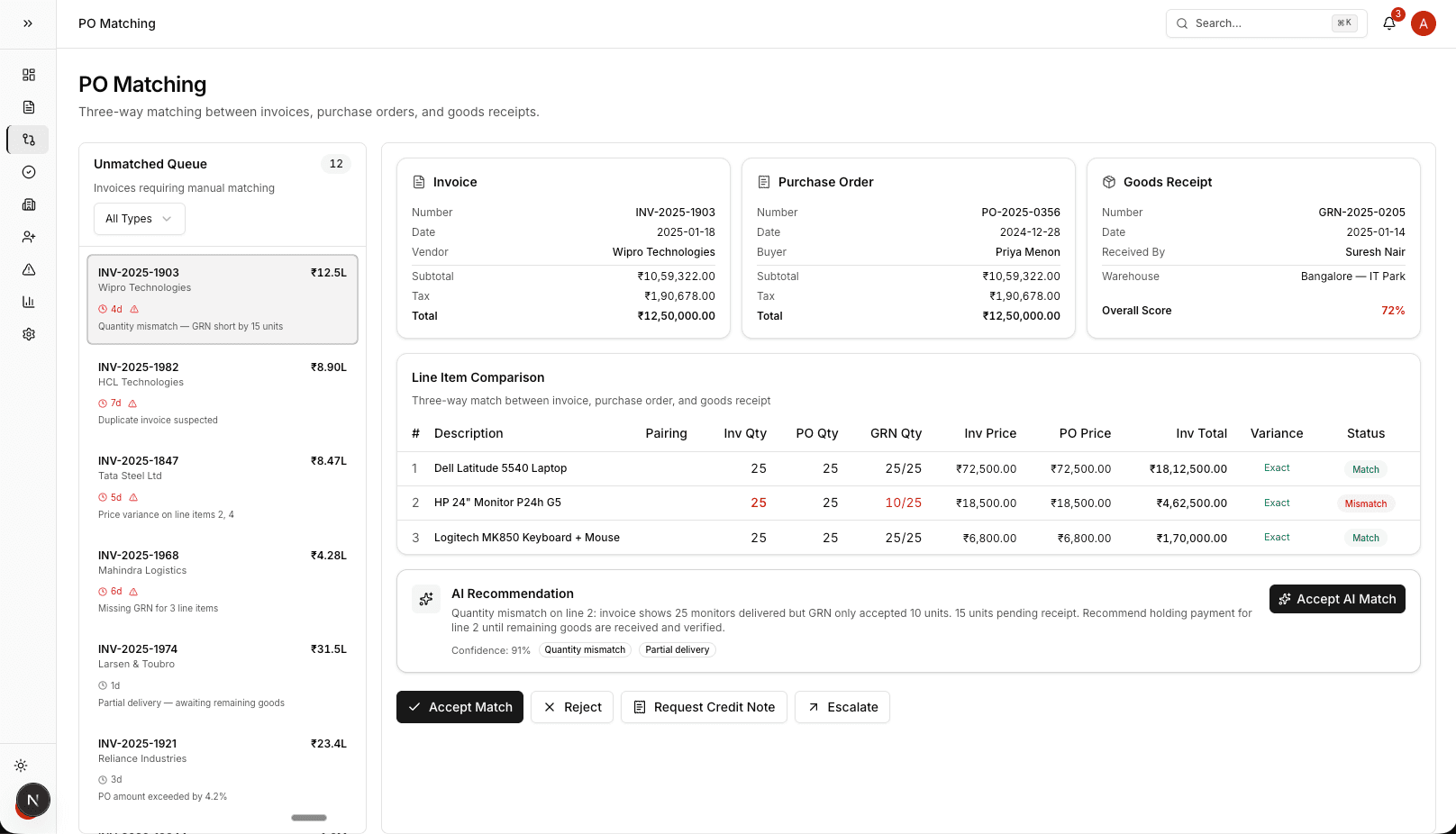Click the search input field
The height and width of the screenshot is (834, 1456).
tap(1266, 23)
